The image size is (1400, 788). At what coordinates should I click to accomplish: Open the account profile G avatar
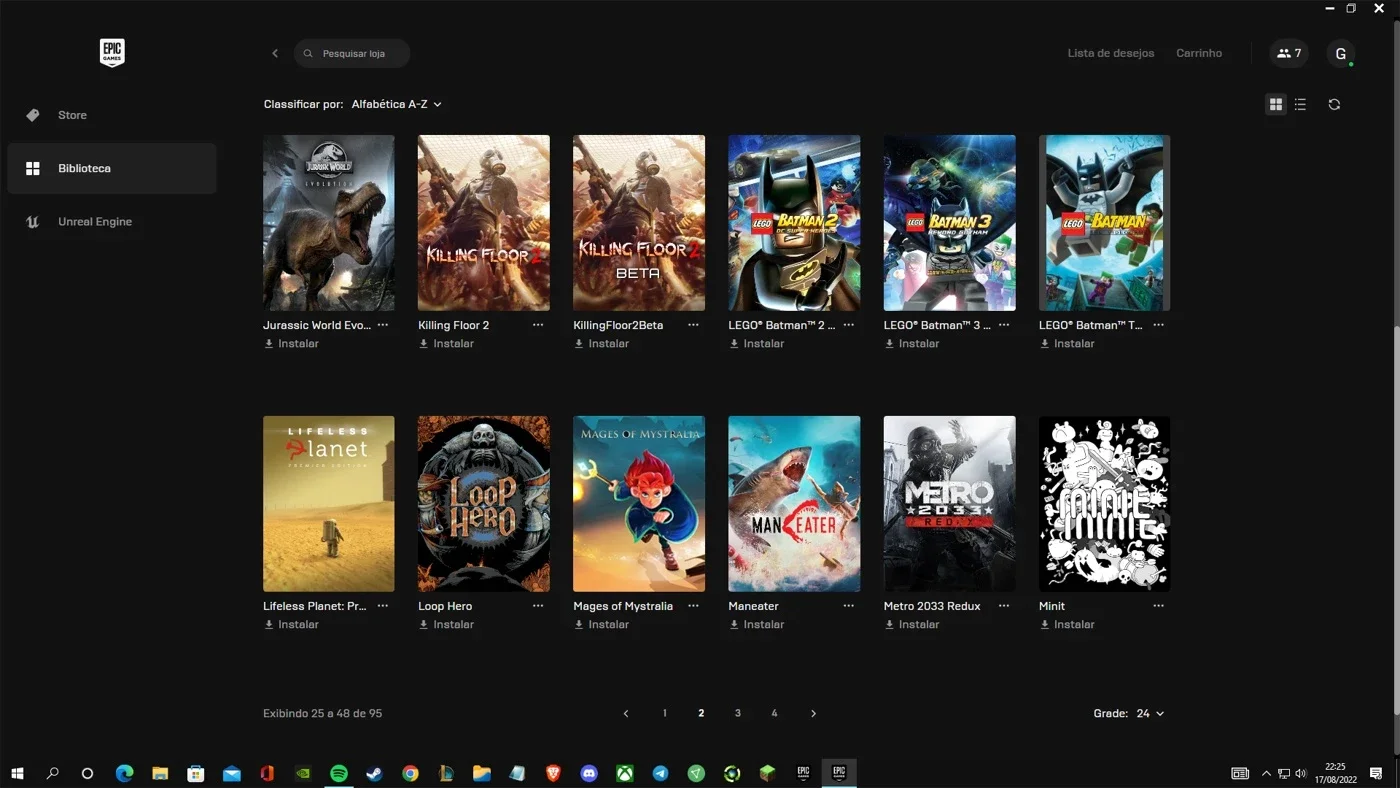tap(1341, 53)
